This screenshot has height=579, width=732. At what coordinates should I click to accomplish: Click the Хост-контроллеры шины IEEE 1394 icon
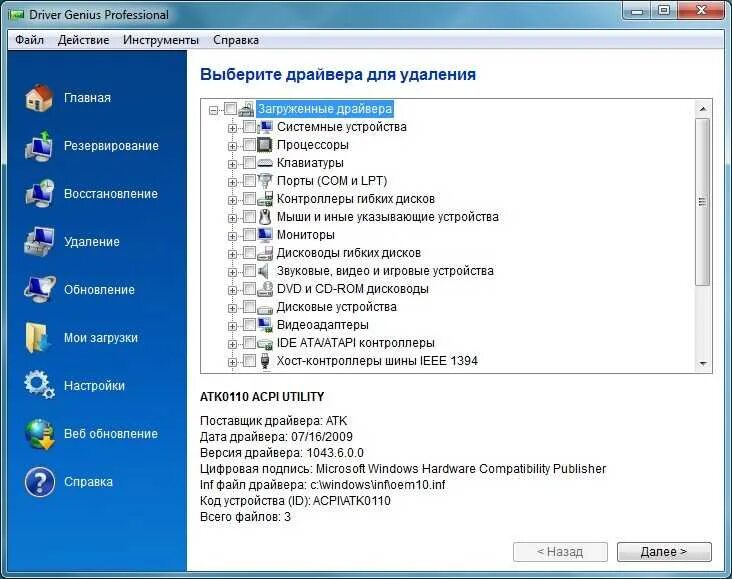click(x=265, y=361)
